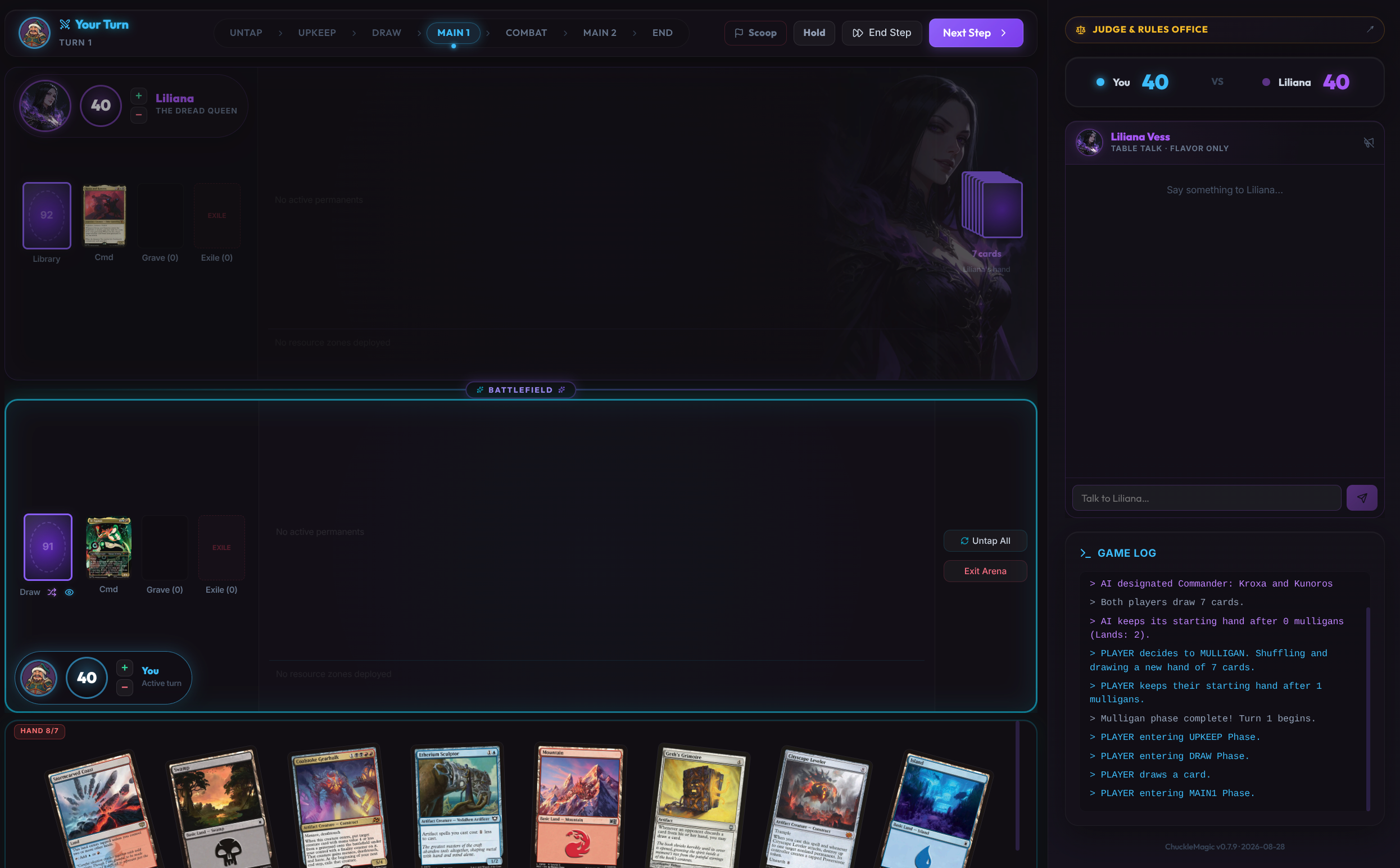Expand the Judge & Rules Office panel
The height and width of the screenshot is (868, 1400).
1370,29
